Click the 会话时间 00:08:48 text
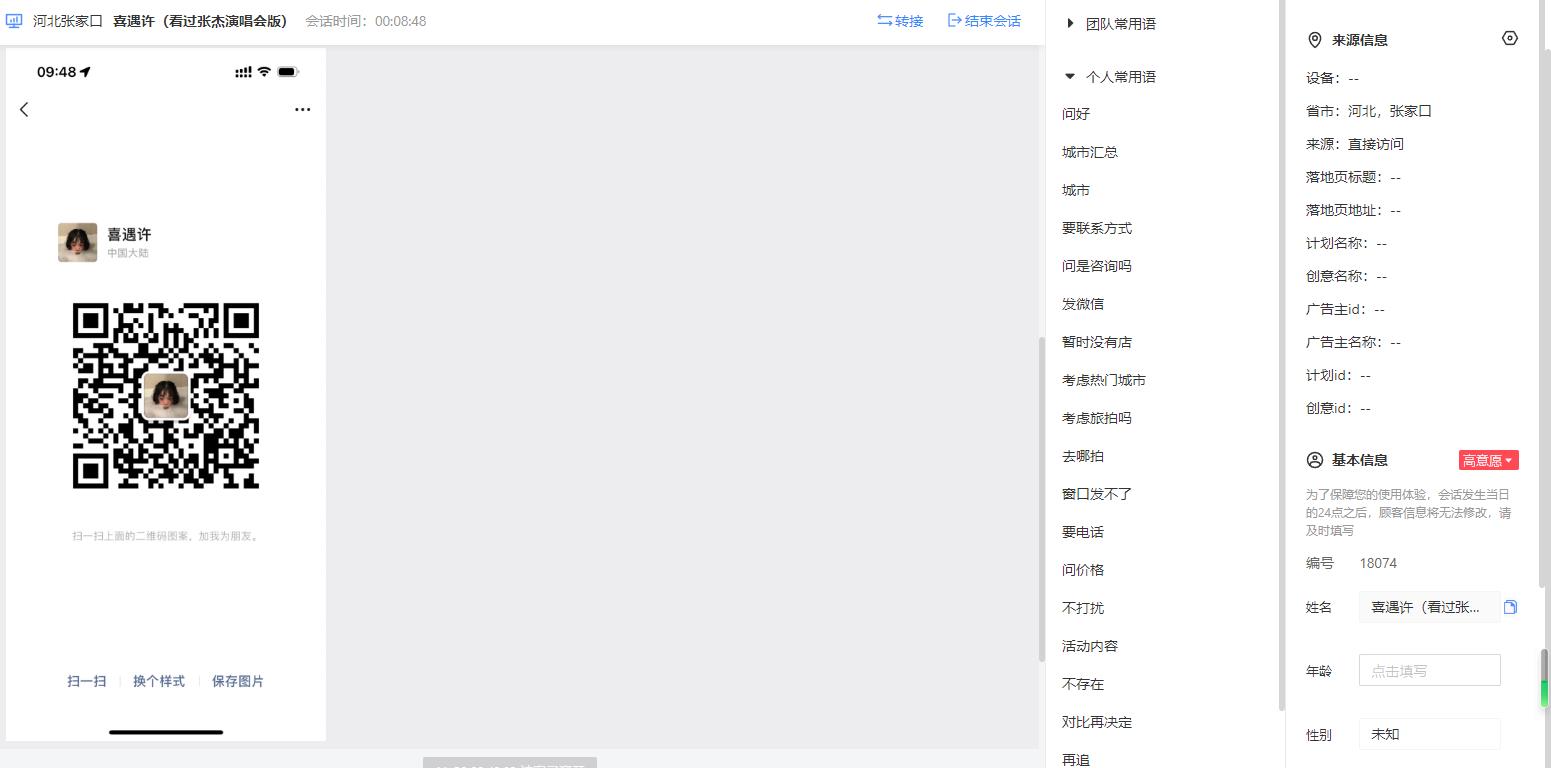This screenshot has height=768, width=1551. pyautogui.click(x=366, y=20)
